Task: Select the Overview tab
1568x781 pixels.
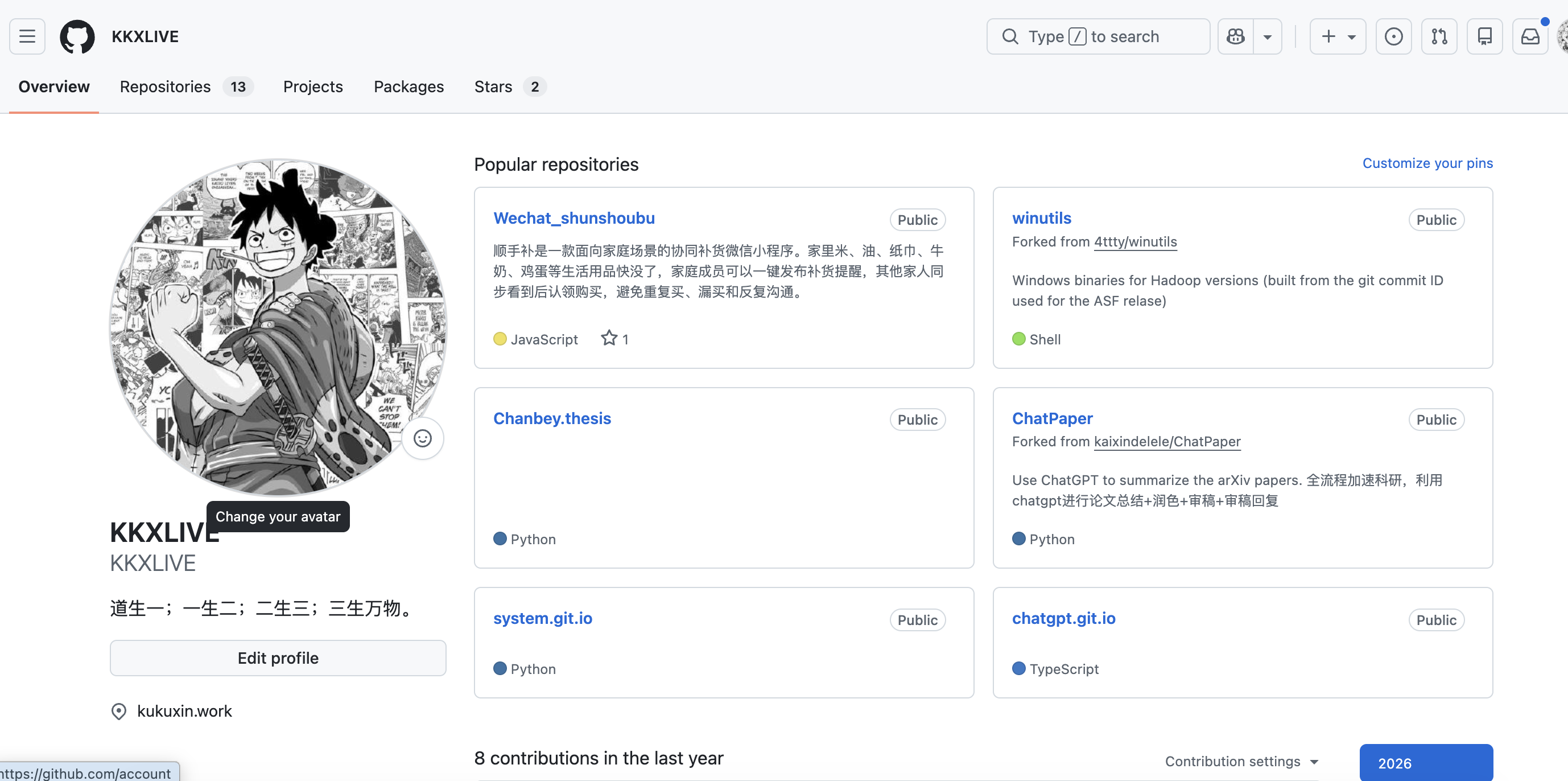Action: point(54,87)
